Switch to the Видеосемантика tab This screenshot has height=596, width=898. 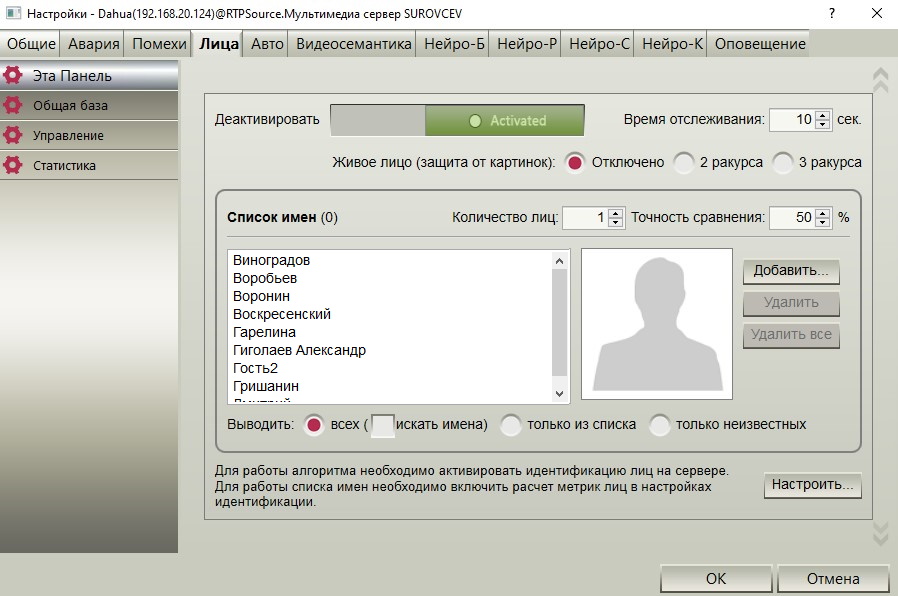353,44
